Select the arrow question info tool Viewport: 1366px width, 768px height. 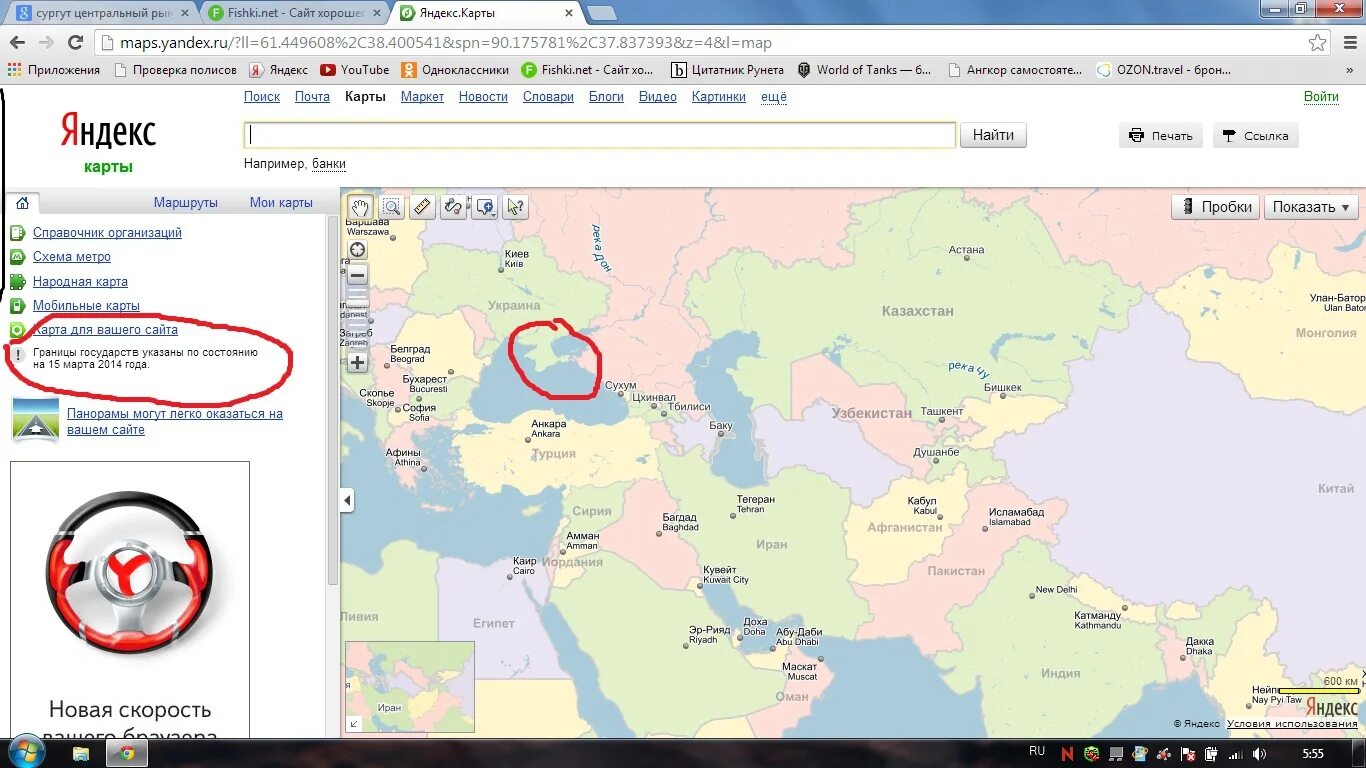point(516,207)
